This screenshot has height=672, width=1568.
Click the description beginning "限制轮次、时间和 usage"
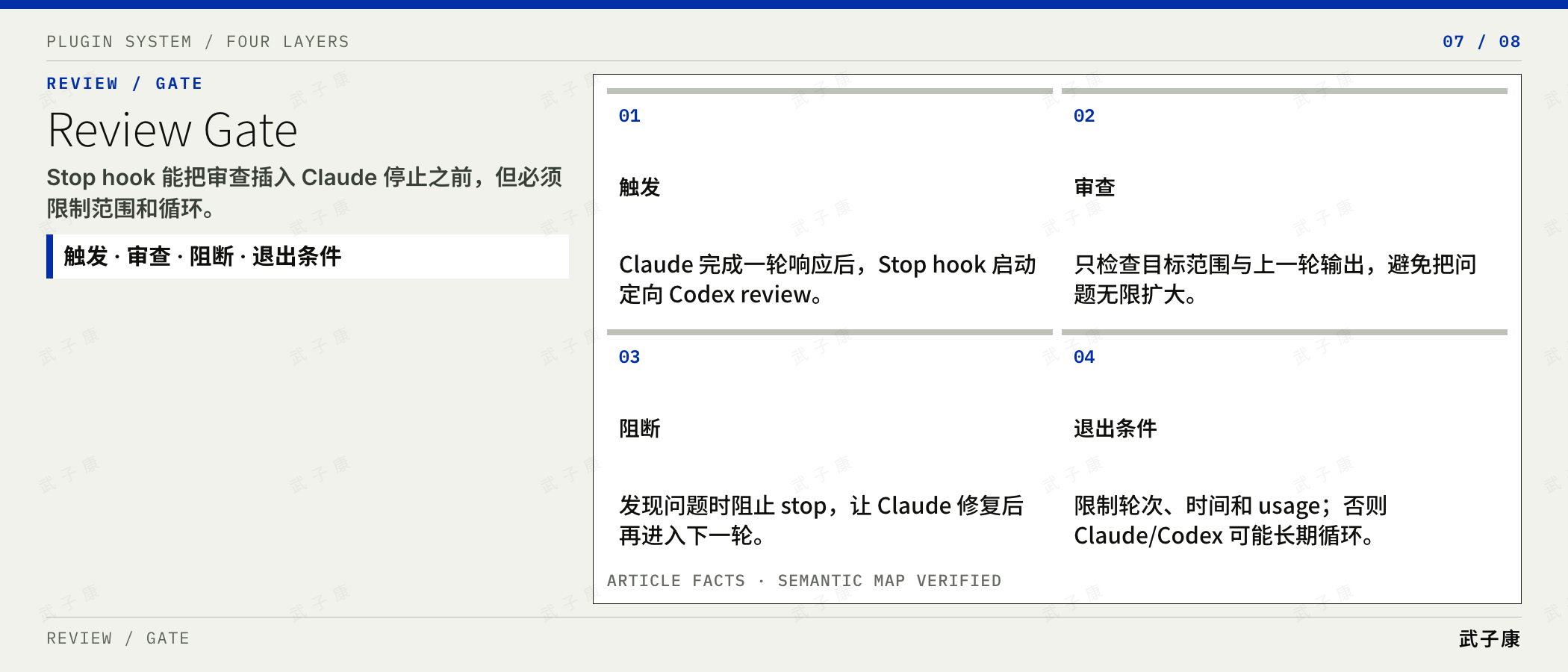1231,520
